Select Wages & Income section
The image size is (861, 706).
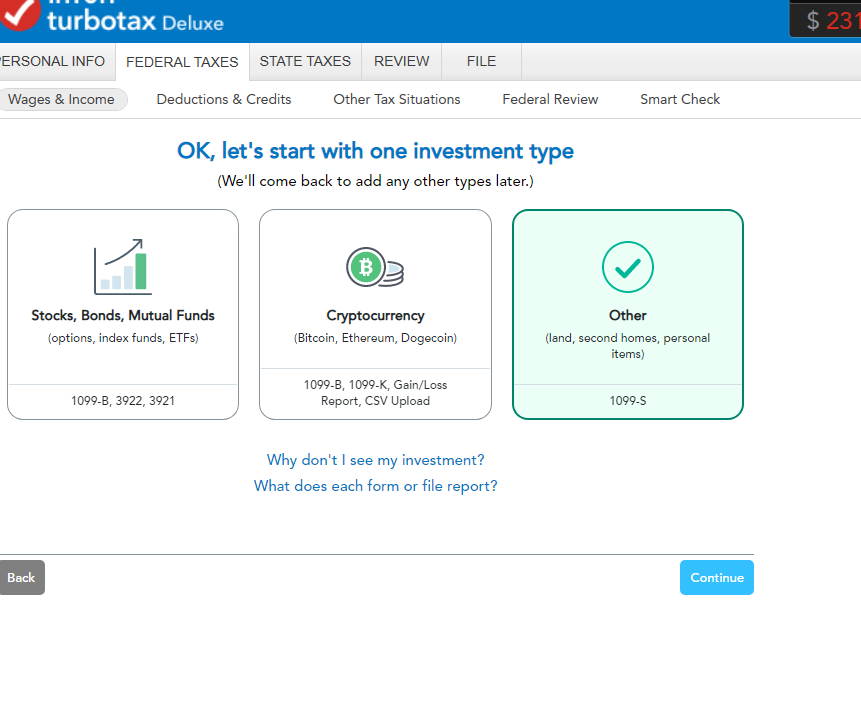pyautogui.click(x=62, y=99)
